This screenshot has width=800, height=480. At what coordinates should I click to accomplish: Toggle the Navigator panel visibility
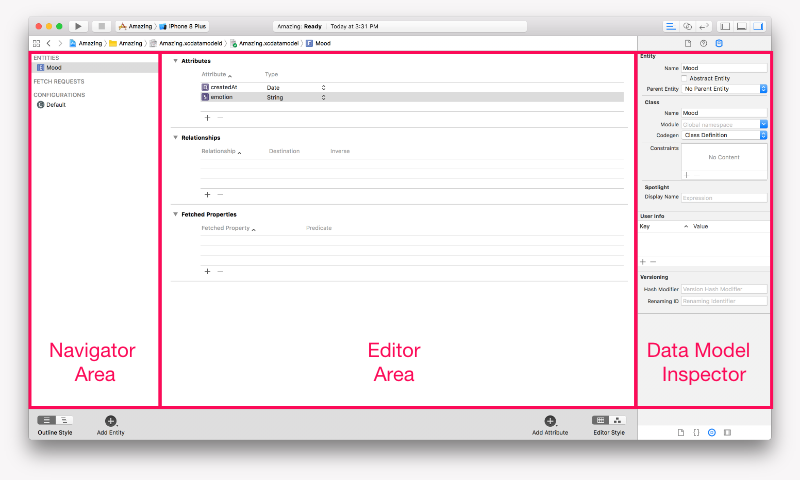click(725, 26)
